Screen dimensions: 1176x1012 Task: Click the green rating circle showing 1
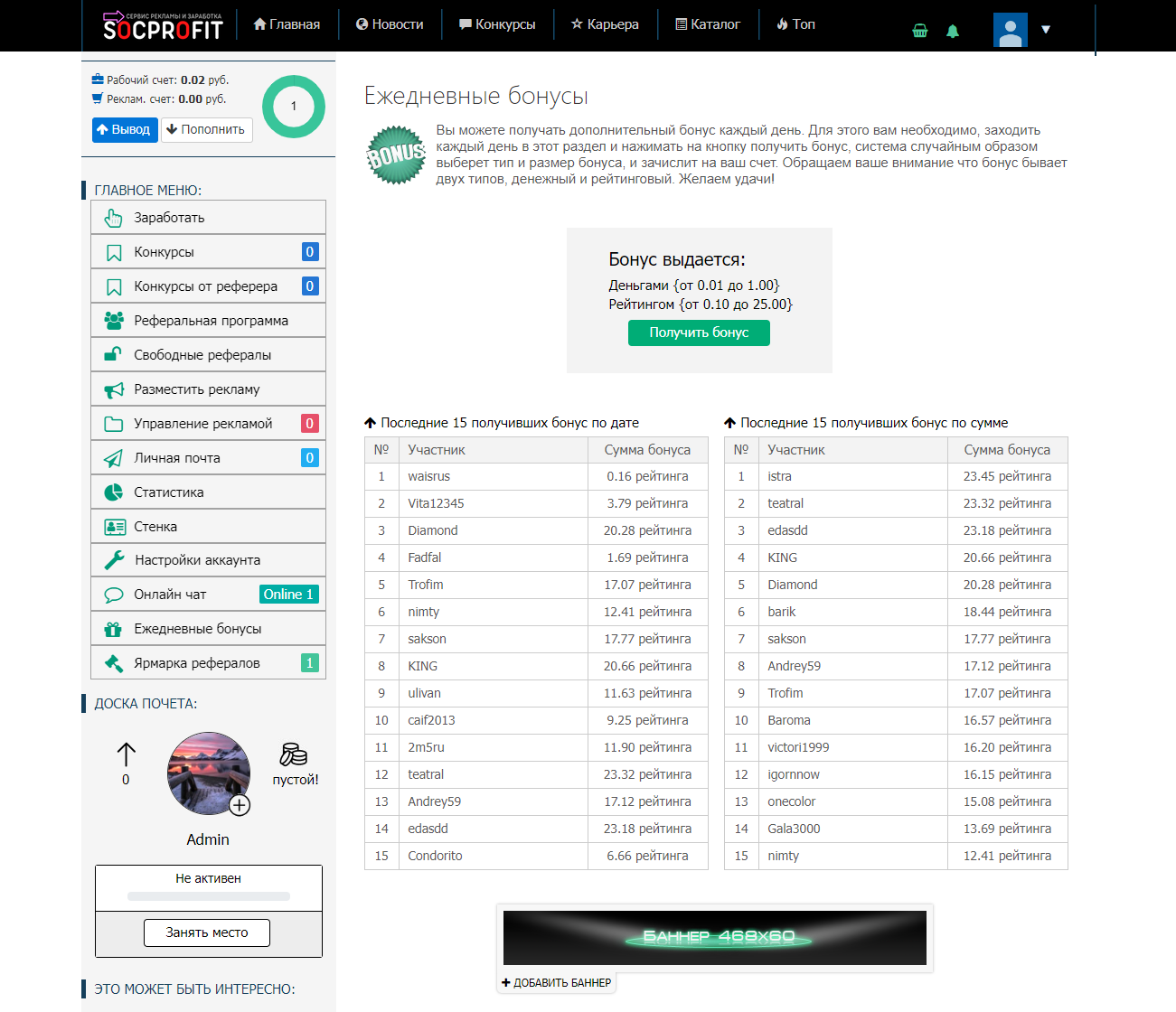[294, 107]
